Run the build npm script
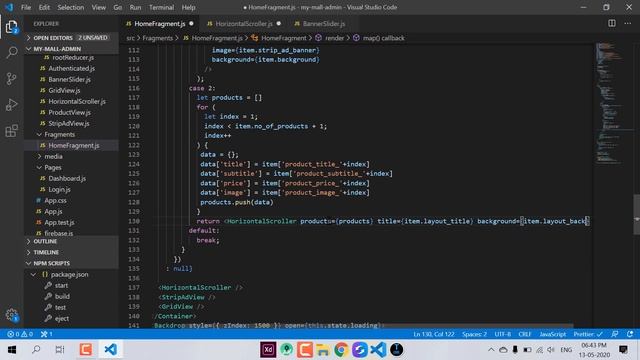Screen dimensions: 640x360 62,296
